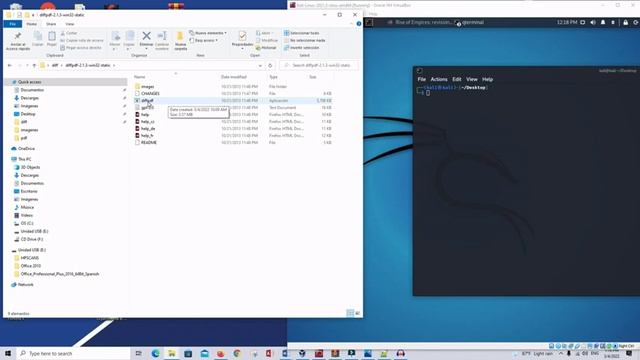640x360 pixels.
Task: Click the Eliminar X icon
Action: pyautogui.click(x=147, y=36)
